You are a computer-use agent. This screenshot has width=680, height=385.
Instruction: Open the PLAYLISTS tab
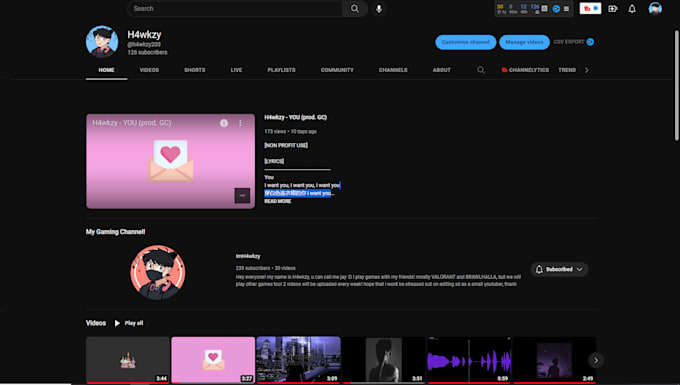pyautogui.click(x=281, y=70)
